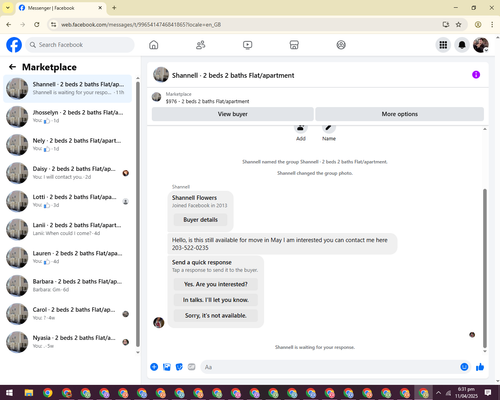
Task: Open the Facebook logo home link
Action: (x=14, y=45)
